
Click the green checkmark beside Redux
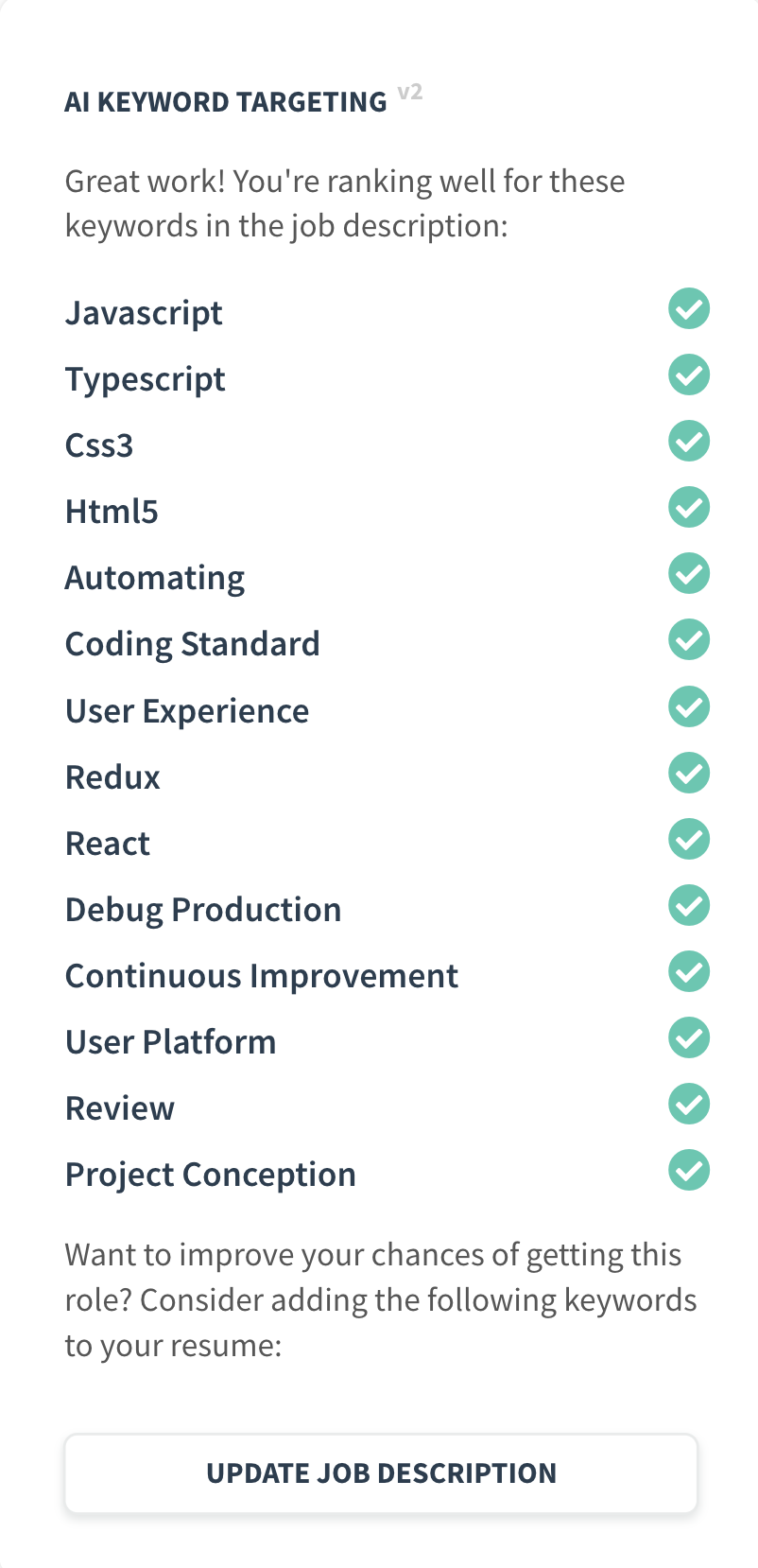pyautogui.click(x=689, y=773)
